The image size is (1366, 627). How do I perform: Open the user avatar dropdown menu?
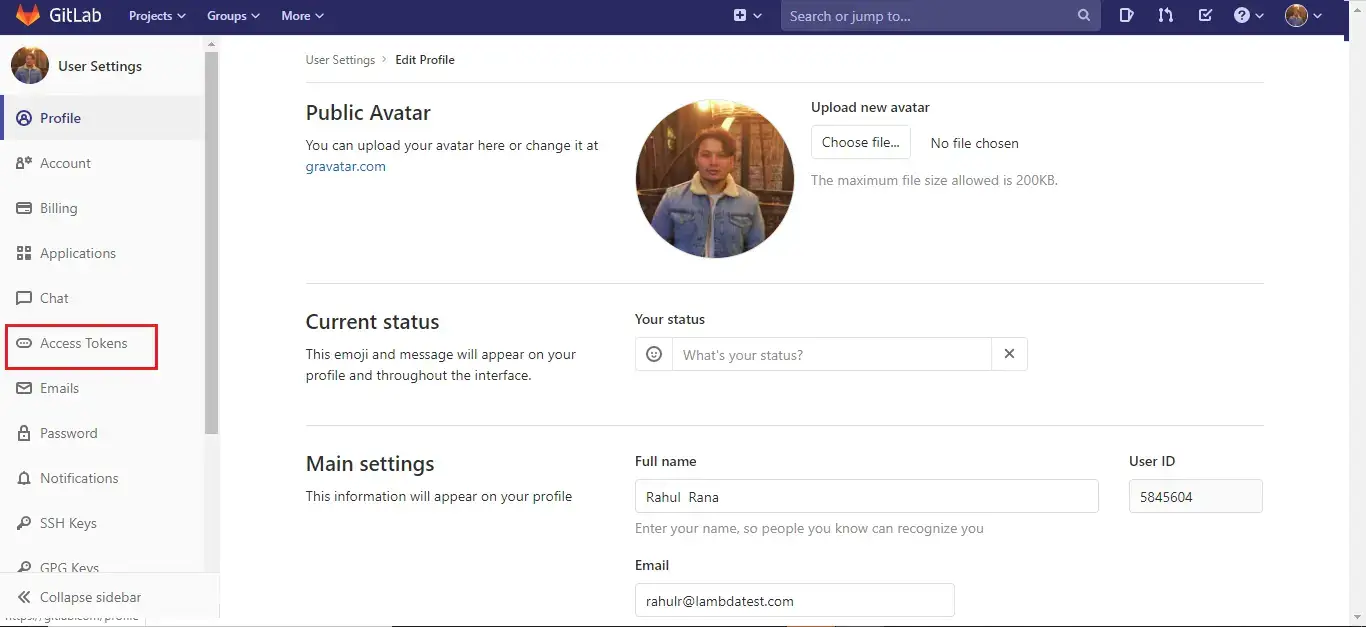click(x=1303, y=16)
